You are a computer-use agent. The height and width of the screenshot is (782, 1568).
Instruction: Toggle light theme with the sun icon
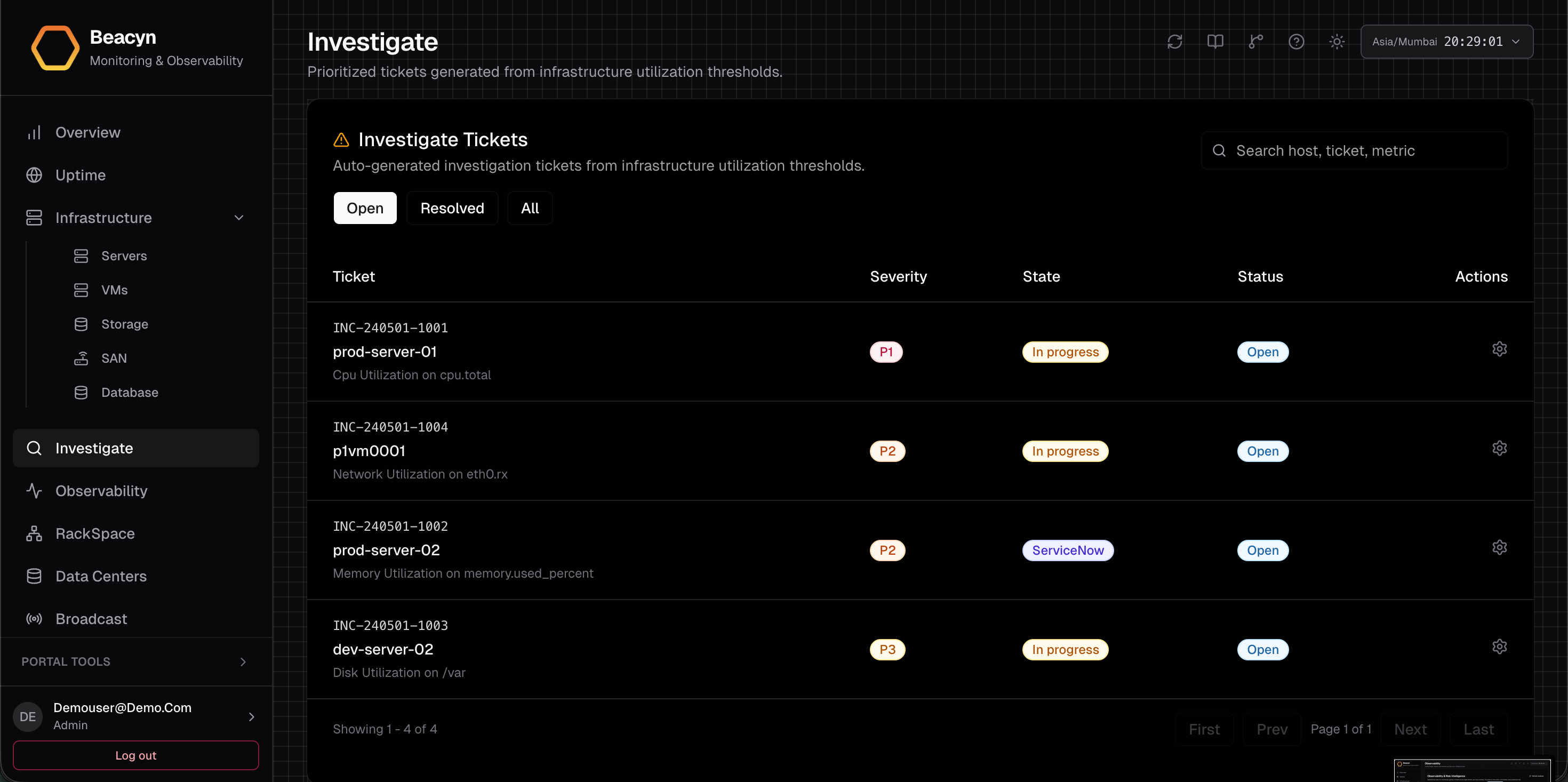click(1337, 42)
